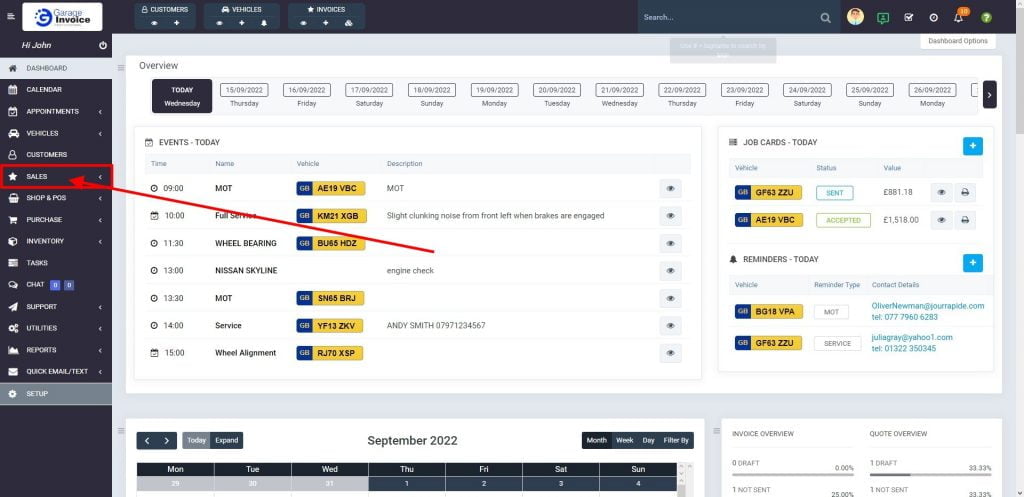Switch calendar to Week view
The height and width of the screenshot is (497, 1024).
624,440
